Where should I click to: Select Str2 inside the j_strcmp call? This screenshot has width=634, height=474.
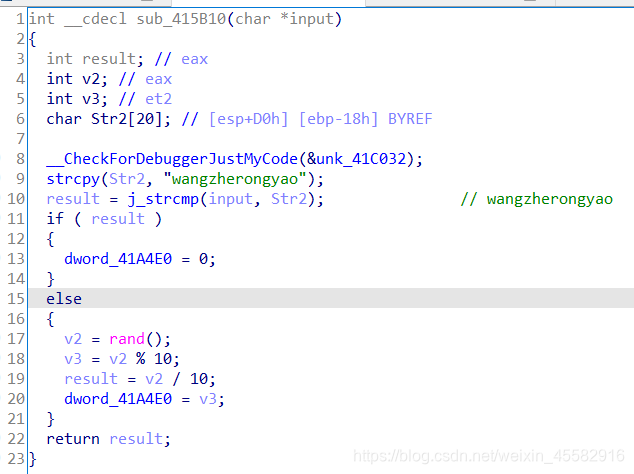click(289, 199)
